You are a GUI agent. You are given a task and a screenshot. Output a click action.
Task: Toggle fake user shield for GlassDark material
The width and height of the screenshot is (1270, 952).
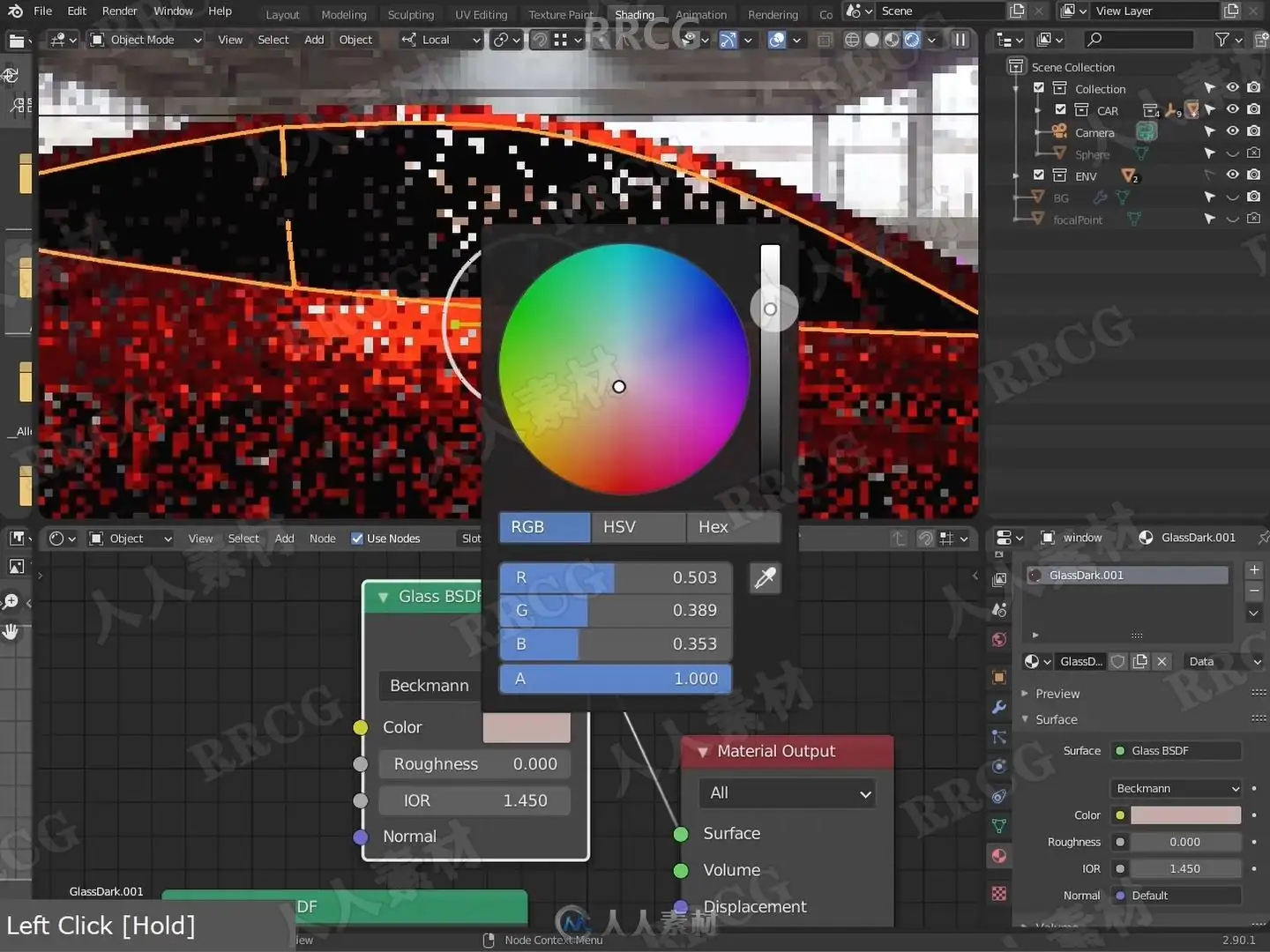tap(1118, 662)
